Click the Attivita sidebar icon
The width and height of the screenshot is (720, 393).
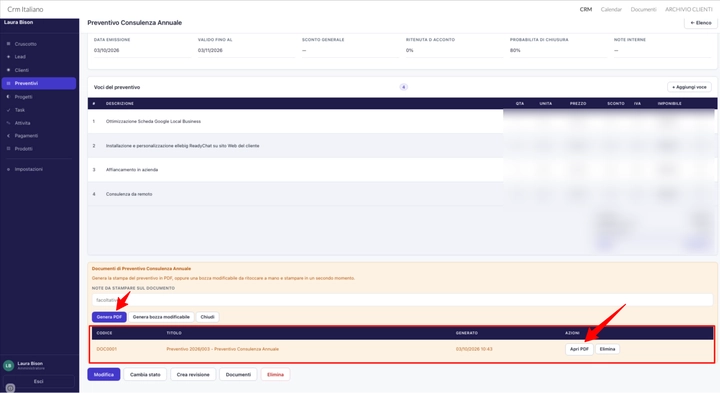pyautogui.click(x=8, y=123)
